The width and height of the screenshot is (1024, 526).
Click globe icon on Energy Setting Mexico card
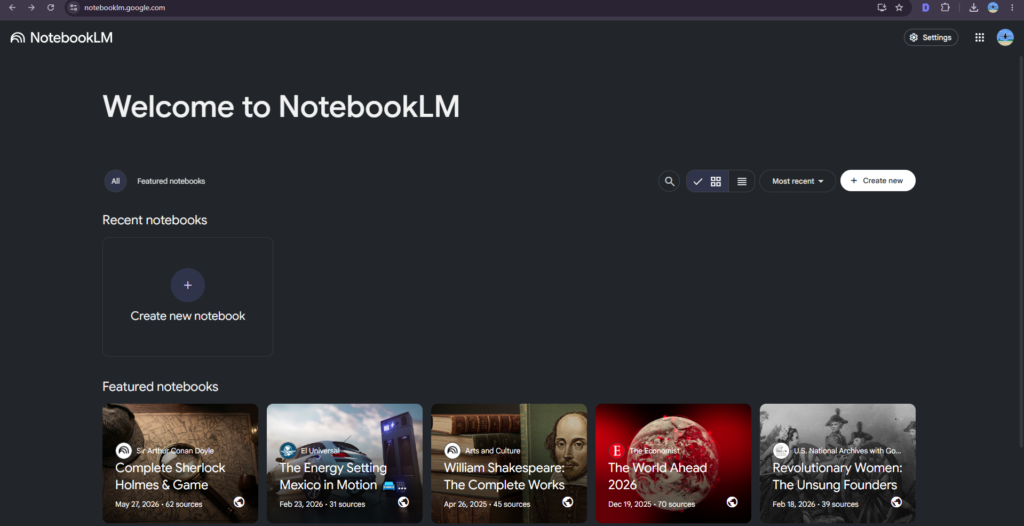coord(404,502)
